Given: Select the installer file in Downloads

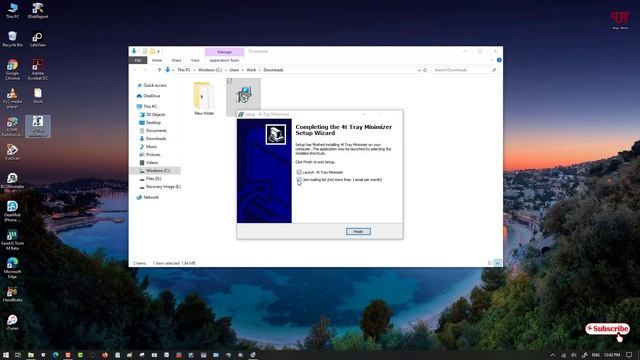Looking at the screenshot, I should (x=243, y=96).
